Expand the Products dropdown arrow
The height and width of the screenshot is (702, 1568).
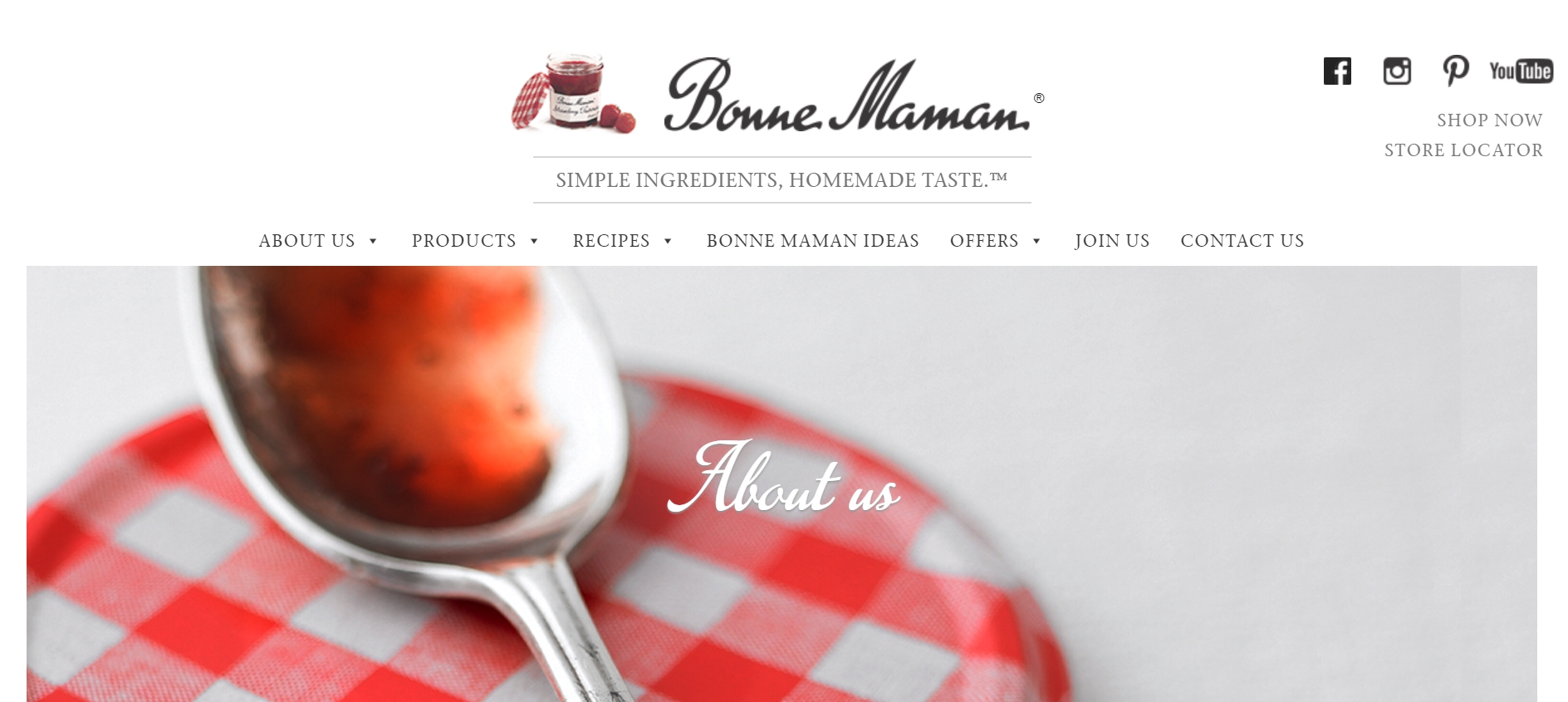point(534,242)
